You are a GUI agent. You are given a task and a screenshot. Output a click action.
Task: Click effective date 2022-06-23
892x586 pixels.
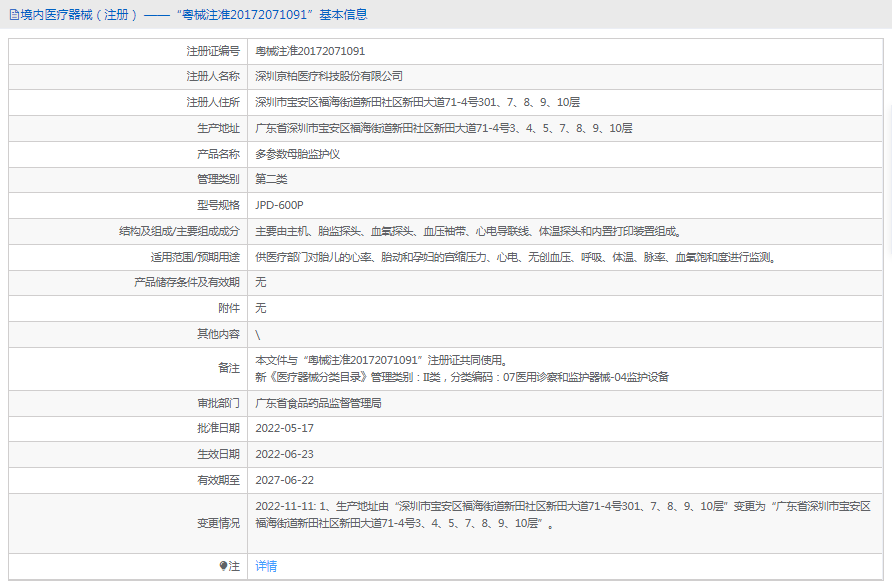pos(284,455)
